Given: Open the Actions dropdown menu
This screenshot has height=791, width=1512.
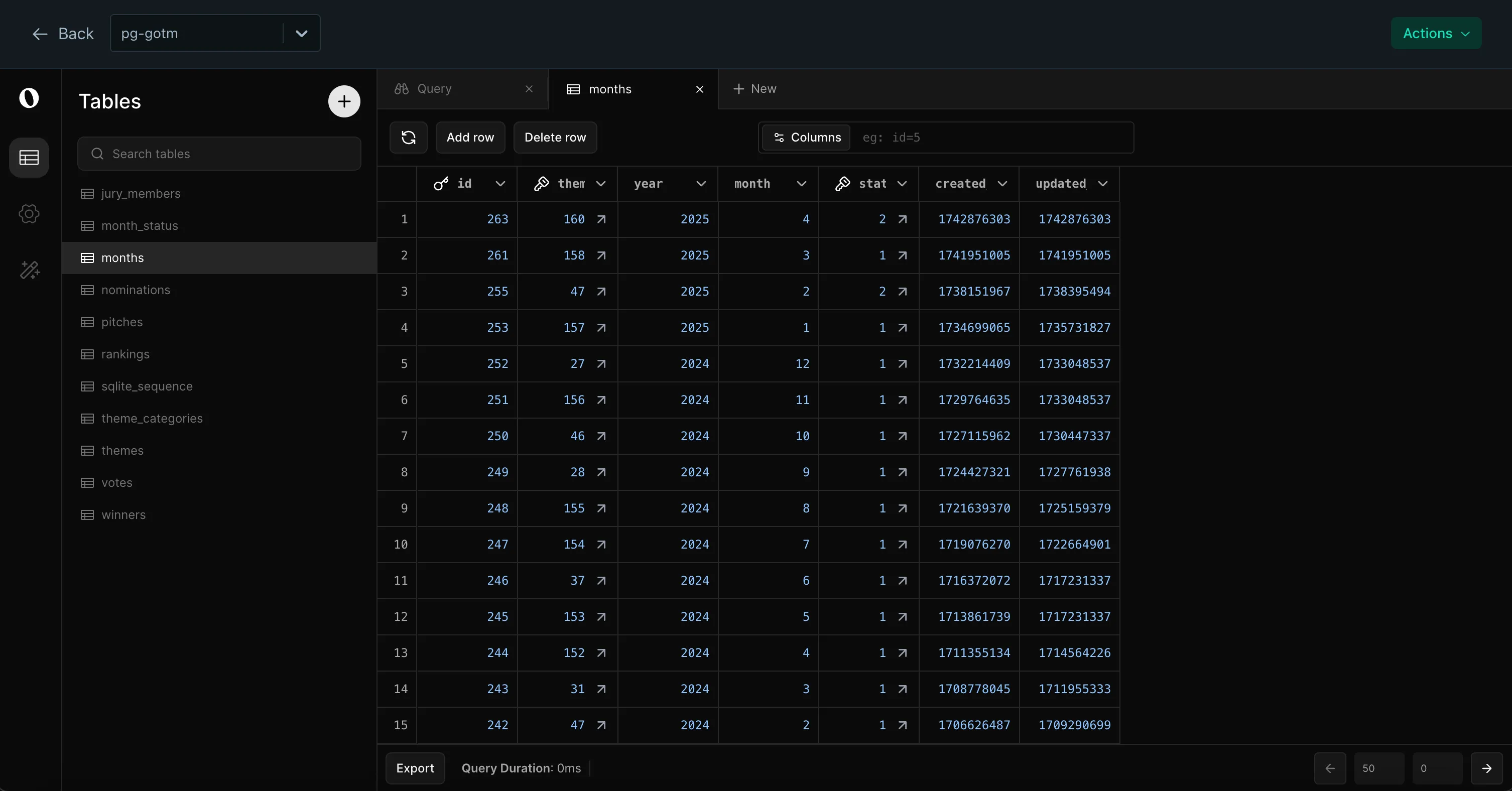Looking at the screenshot, I should coord(1436,34).
